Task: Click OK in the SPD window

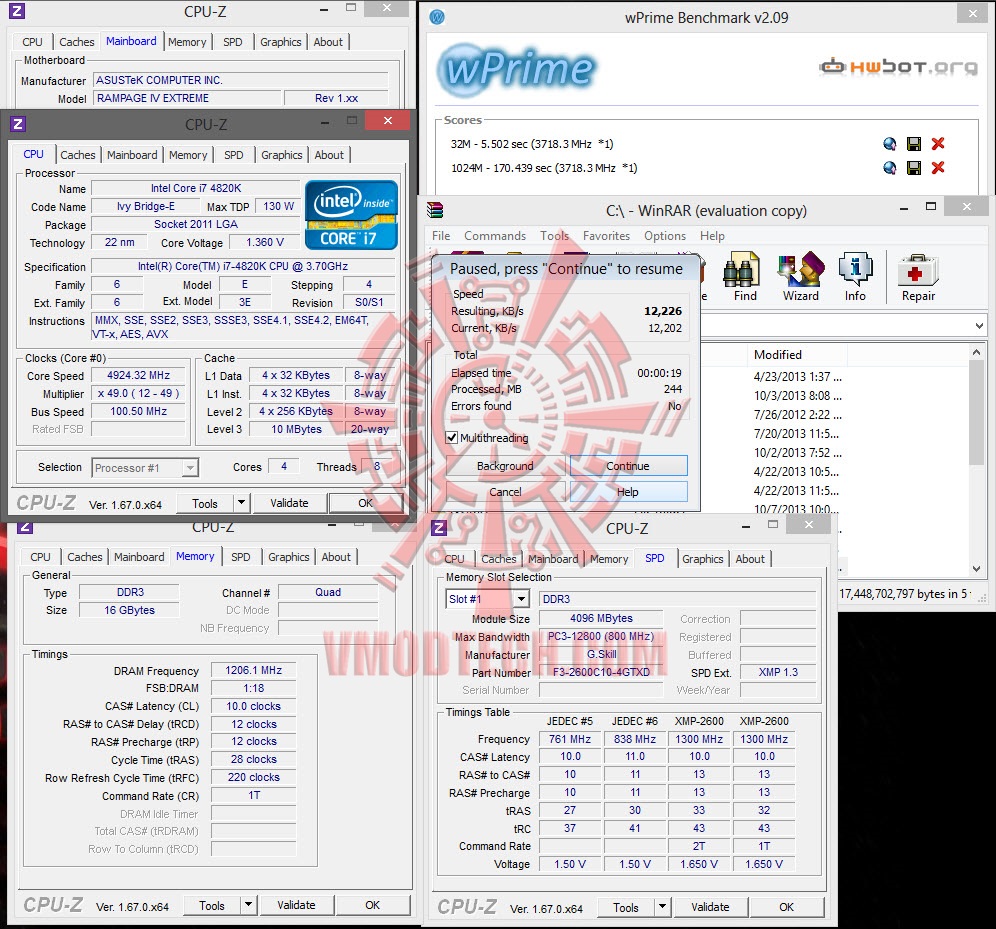Action: [786, 907]
